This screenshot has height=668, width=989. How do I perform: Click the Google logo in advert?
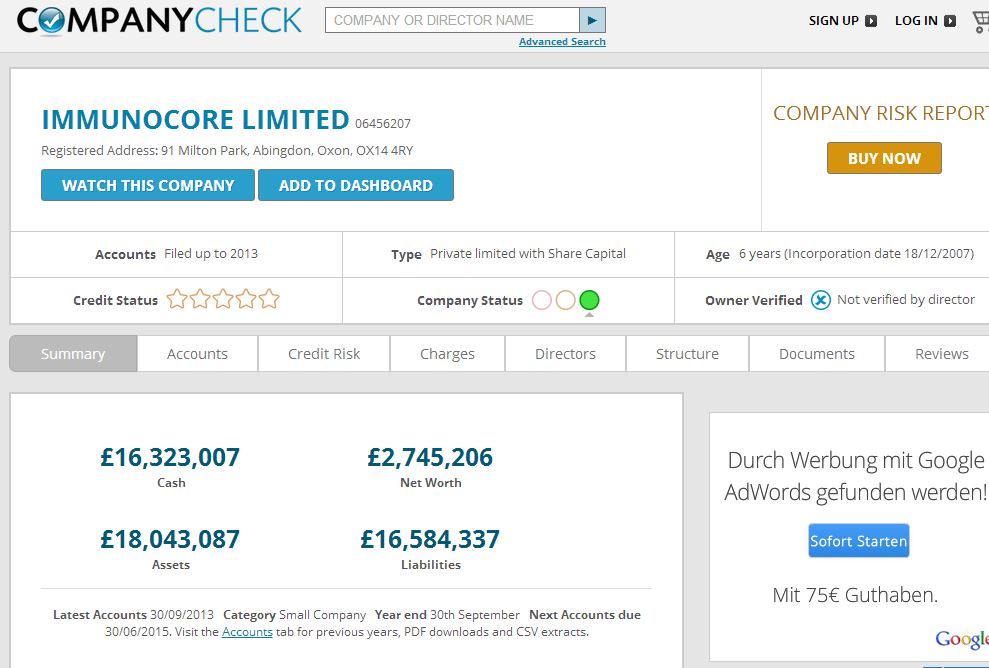point(962,639)
